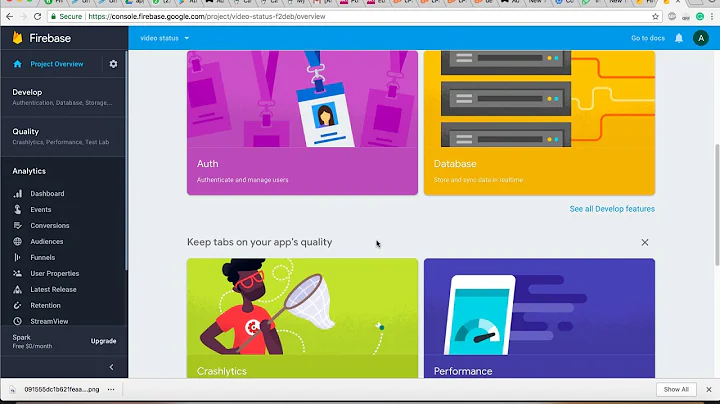
Task: Expand the Quality section
Action: (64, 136)
